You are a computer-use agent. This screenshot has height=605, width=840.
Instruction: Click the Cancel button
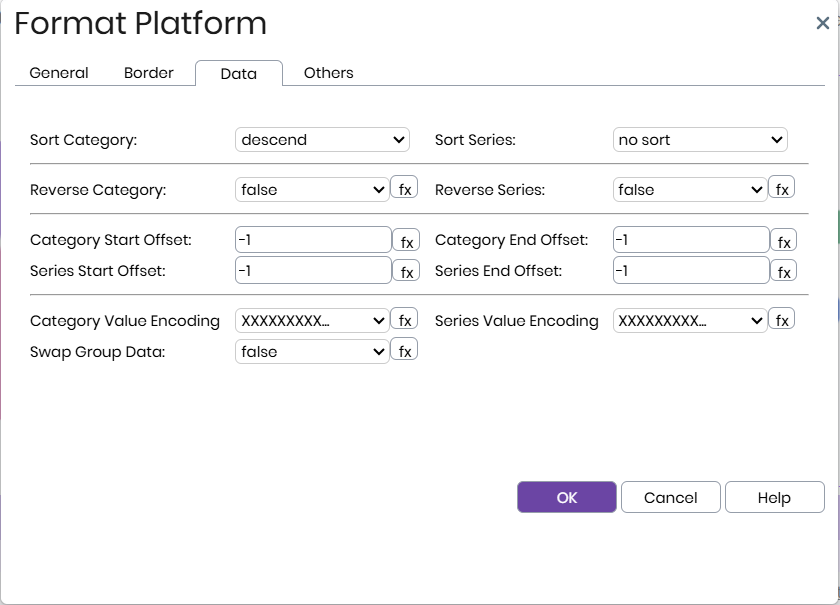pyautogui.click(x=671, y=497)
